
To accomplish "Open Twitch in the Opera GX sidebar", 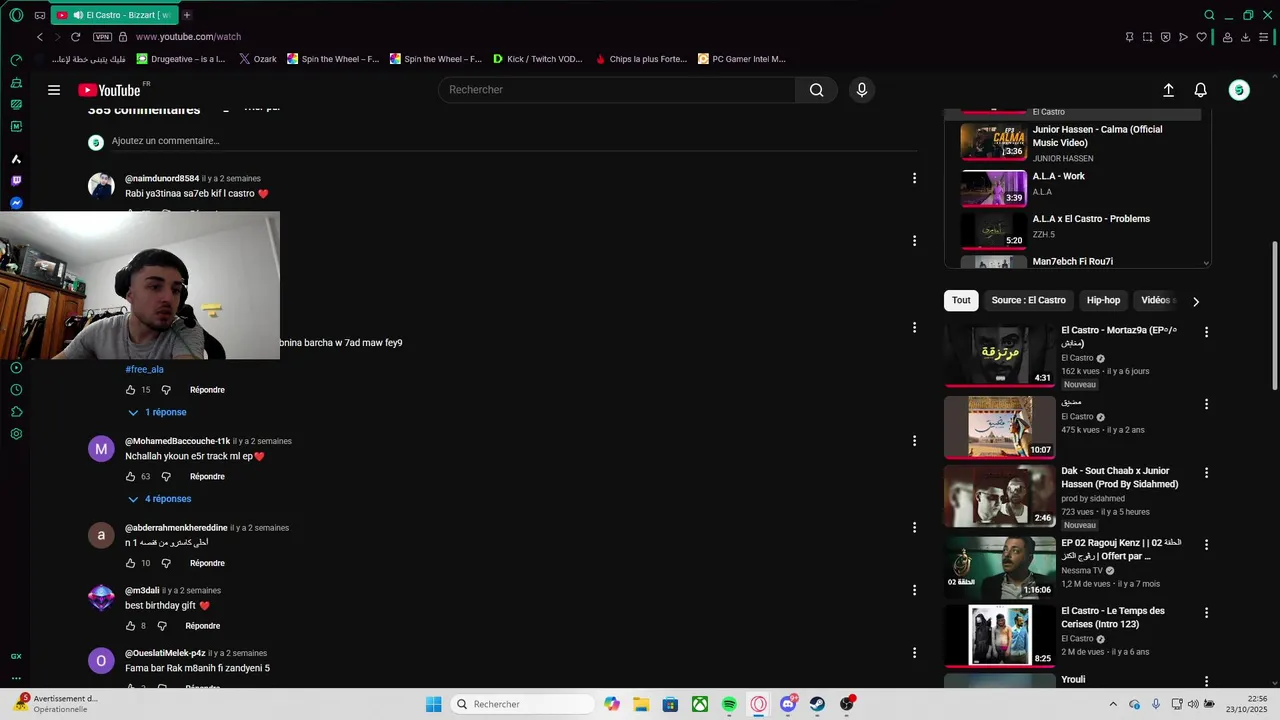I will [x=16, y=181].
